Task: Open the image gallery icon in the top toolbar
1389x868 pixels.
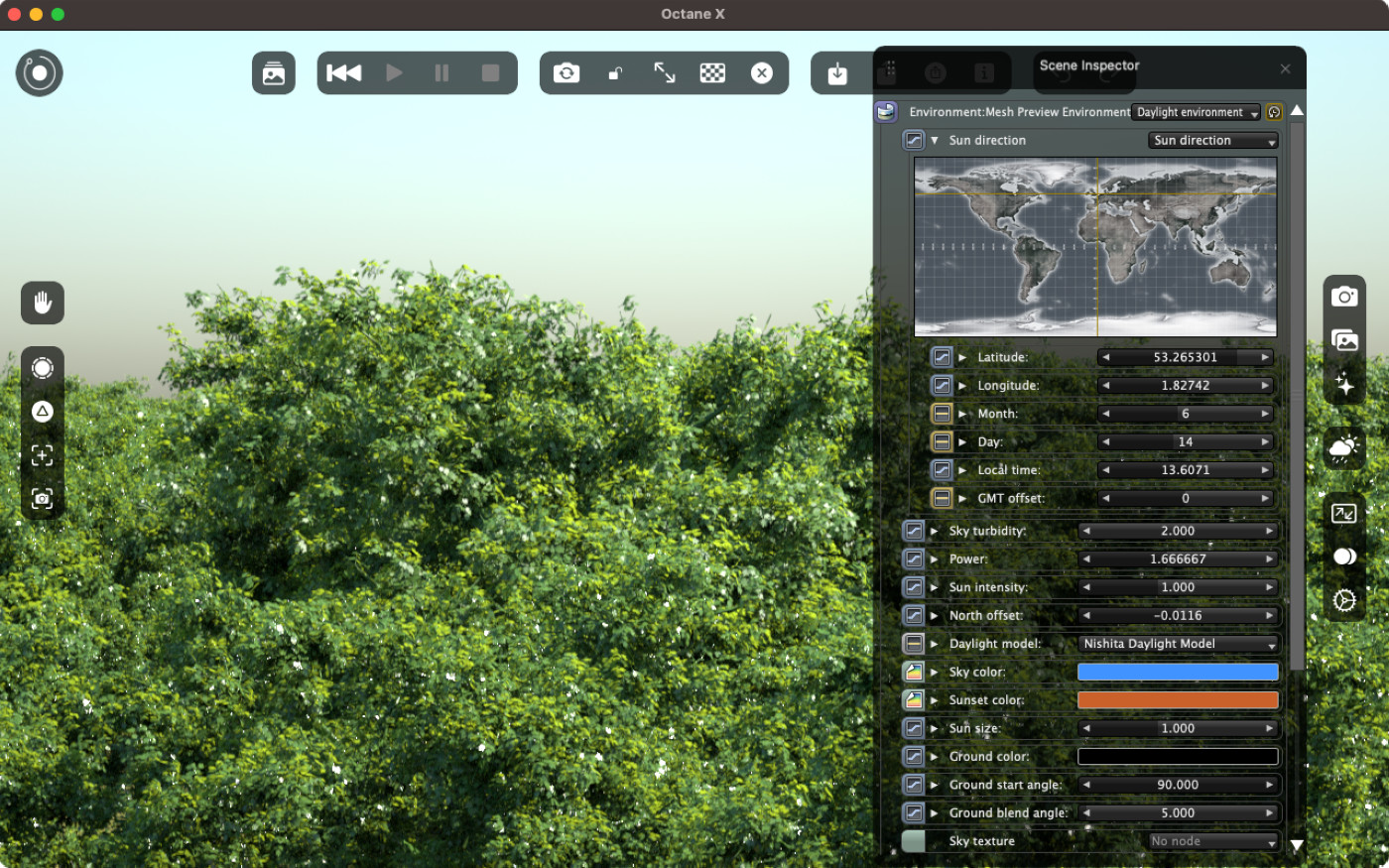Action: coord(274,73)
